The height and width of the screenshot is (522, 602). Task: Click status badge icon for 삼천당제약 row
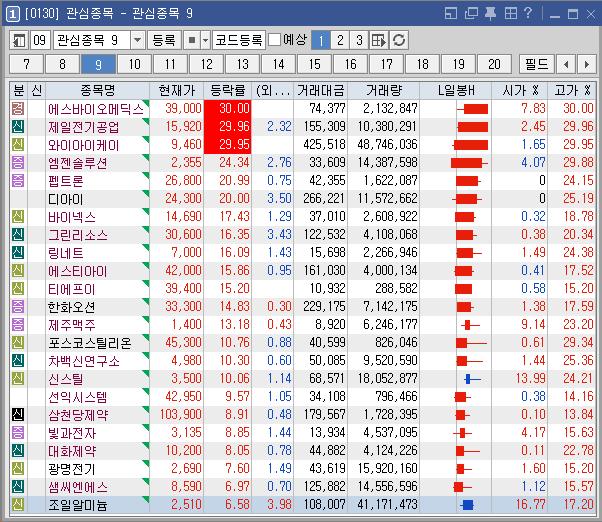click(18, 415)
